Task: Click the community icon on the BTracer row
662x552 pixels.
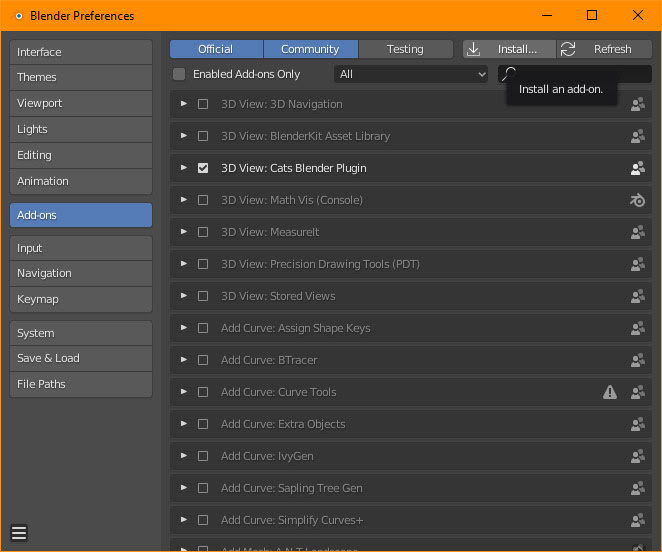Action: click(x=637, y=360)
